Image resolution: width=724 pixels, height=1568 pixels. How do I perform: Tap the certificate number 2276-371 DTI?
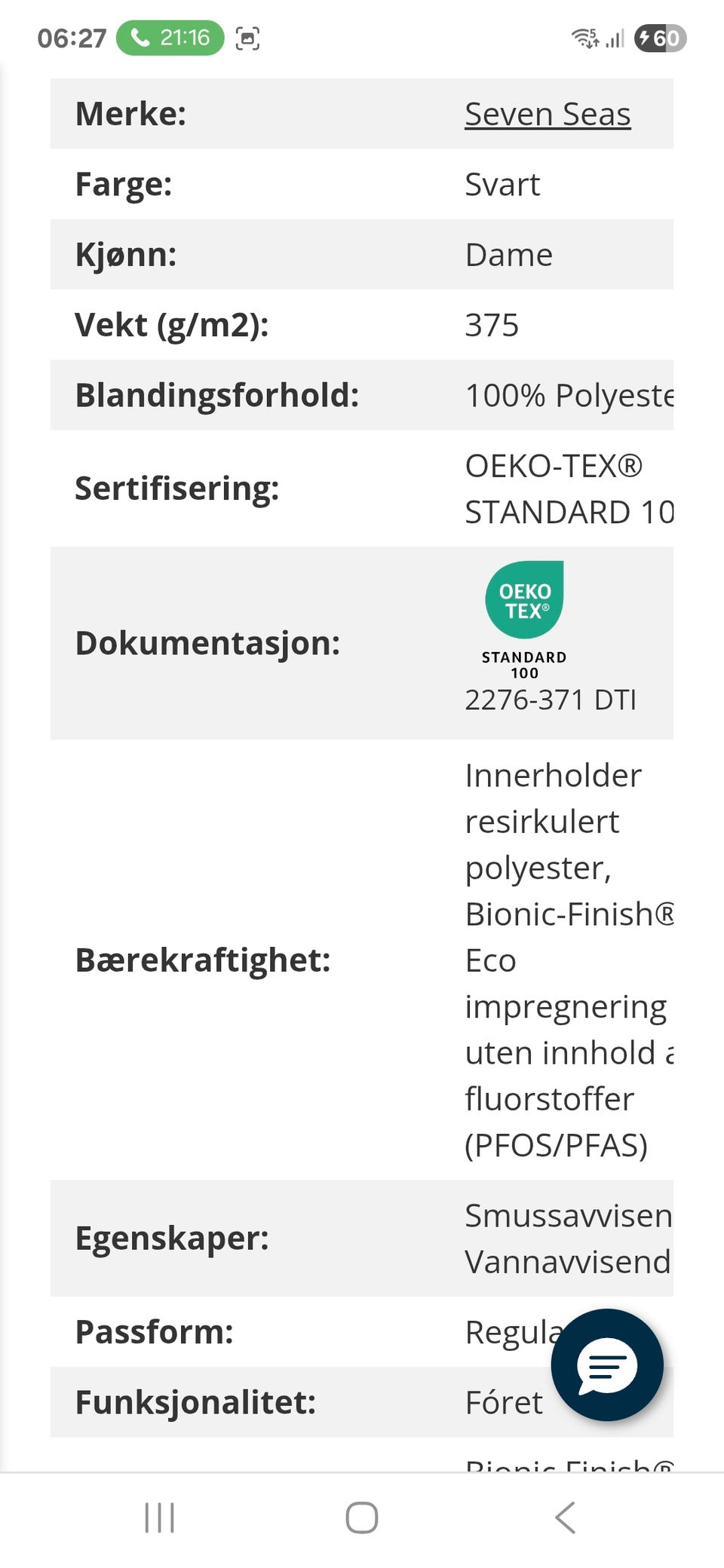point(551,700)
